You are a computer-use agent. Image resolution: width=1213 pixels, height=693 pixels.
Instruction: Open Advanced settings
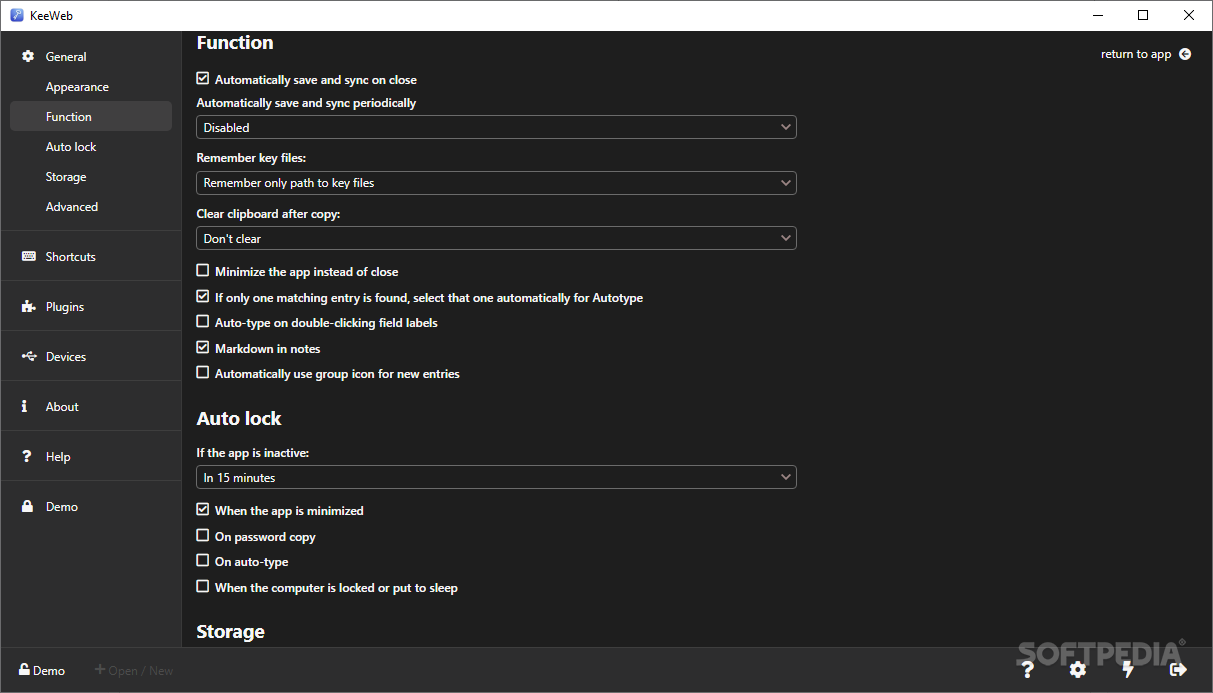pyautogui.click(x=91, y=207)
